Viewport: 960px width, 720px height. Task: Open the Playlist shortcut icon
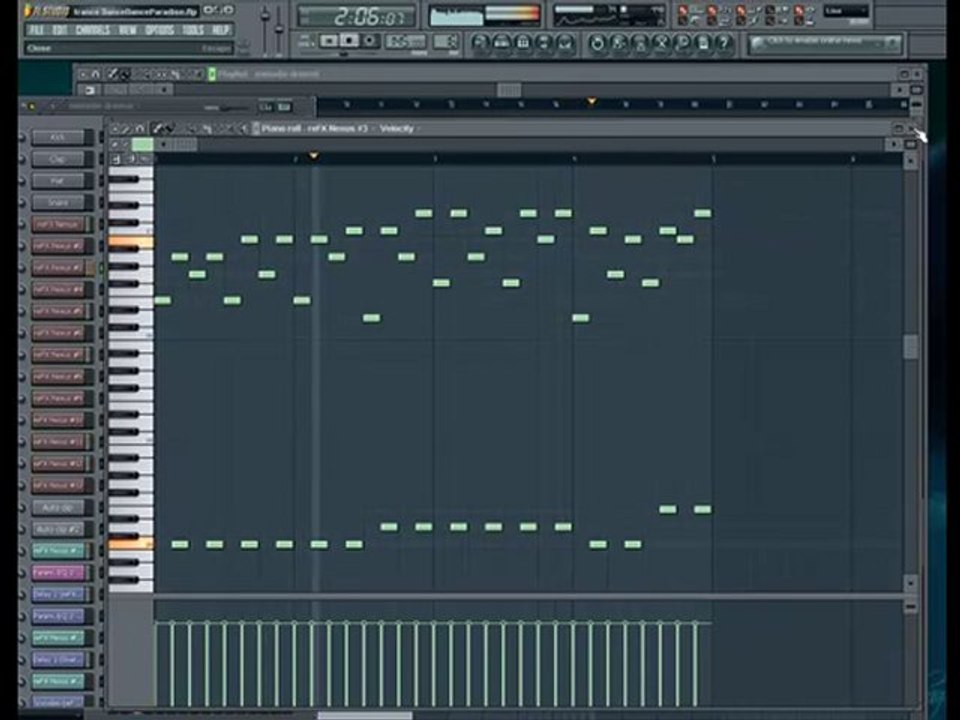coord(481,42)
